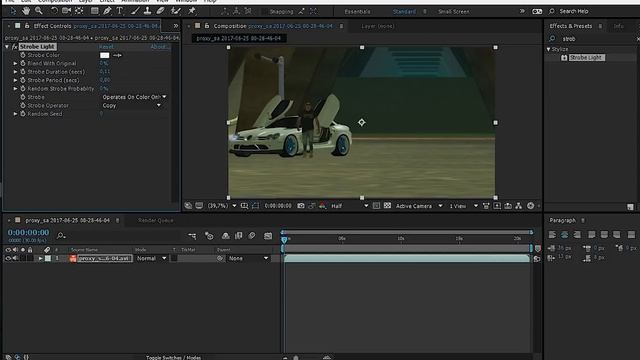Open the layer blending Mode Normal dropdown
The width and height of the screenshot is (640, 360).
151,258
